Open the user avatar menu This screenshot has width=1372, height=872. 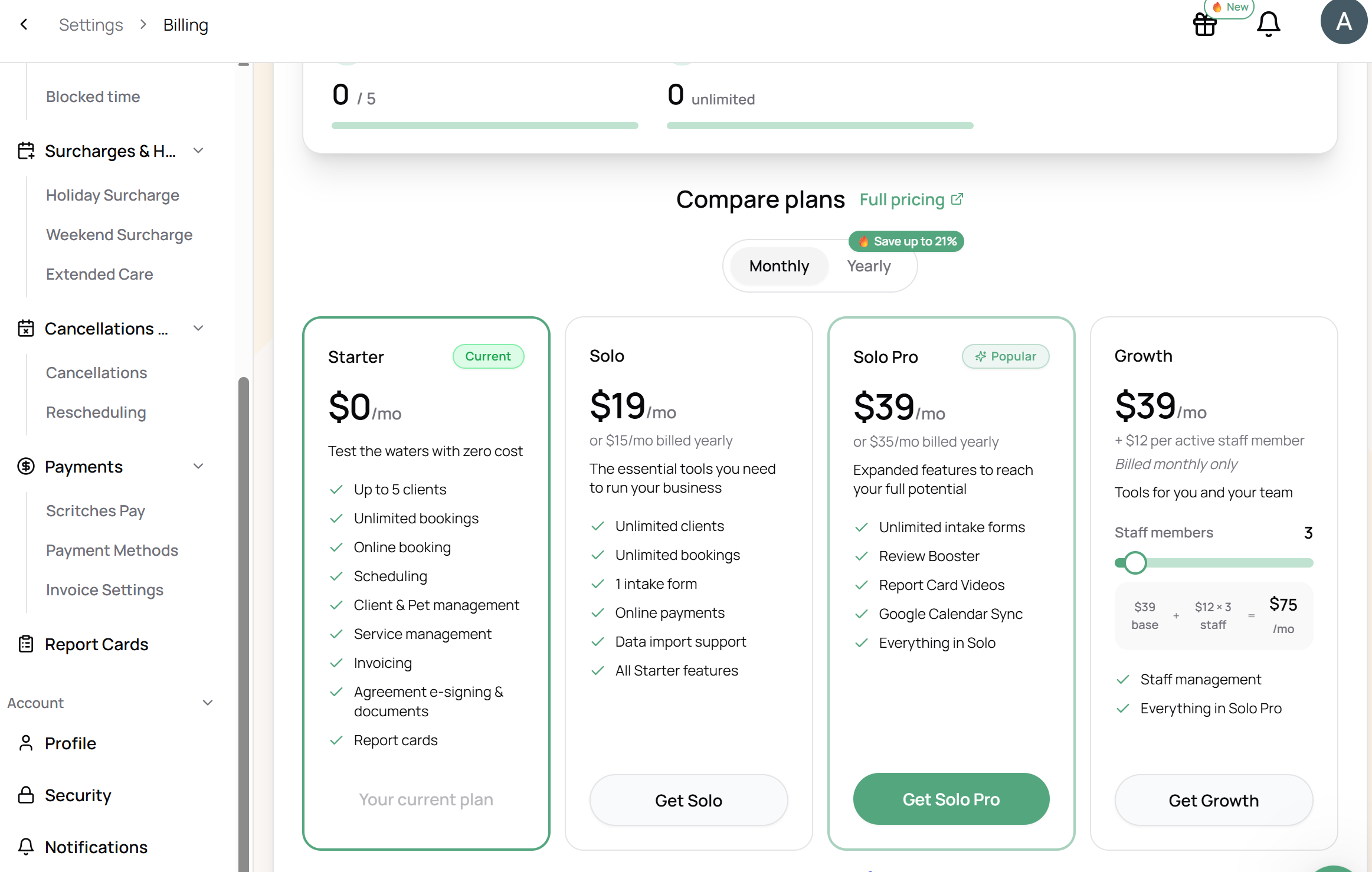click(1344, 22)
